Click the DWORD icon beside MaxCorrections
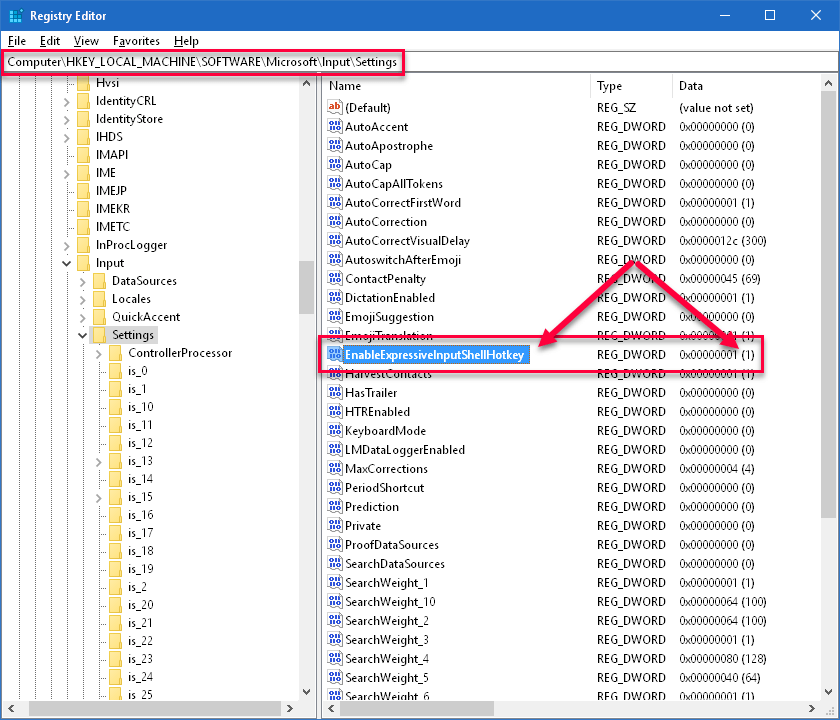The height and width of the screenshot is (720, 840). click(x=335, y=469)
